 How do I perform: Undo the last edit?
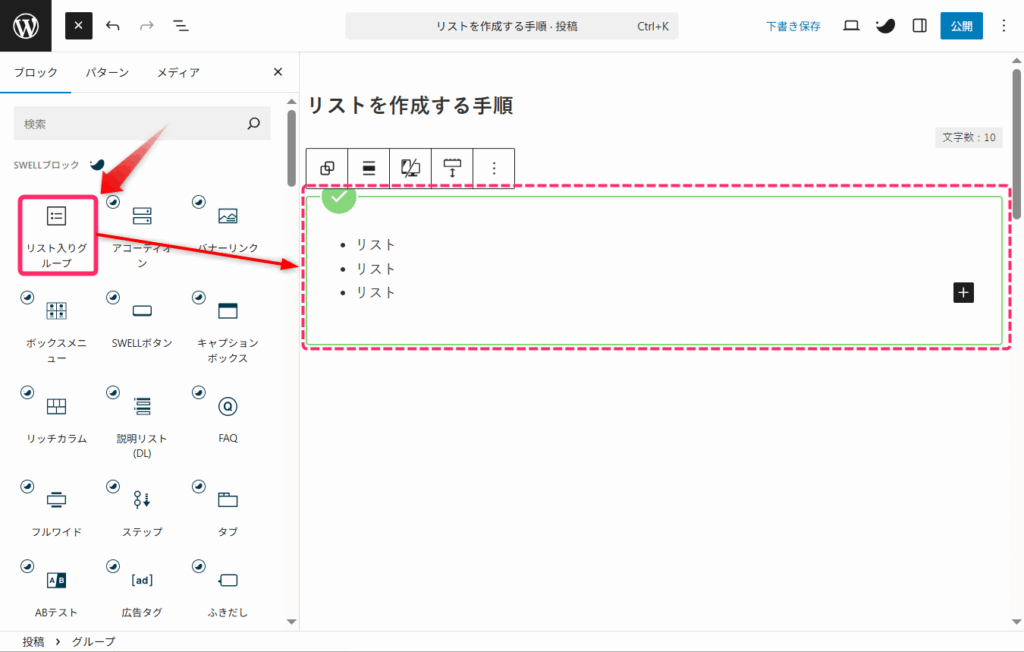click(x=113, y=25)
